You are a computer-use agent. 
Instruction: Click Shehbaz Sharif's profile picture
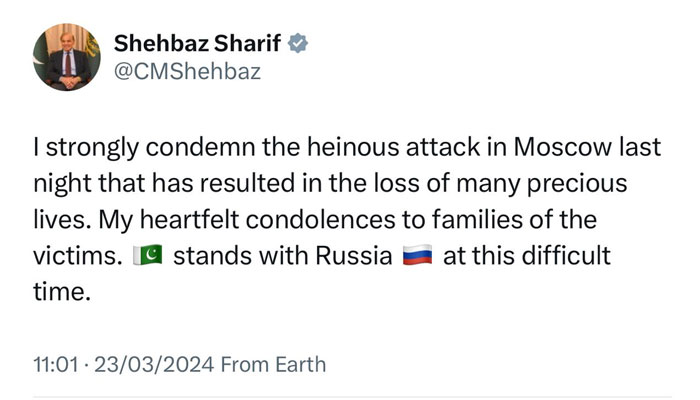68,59
